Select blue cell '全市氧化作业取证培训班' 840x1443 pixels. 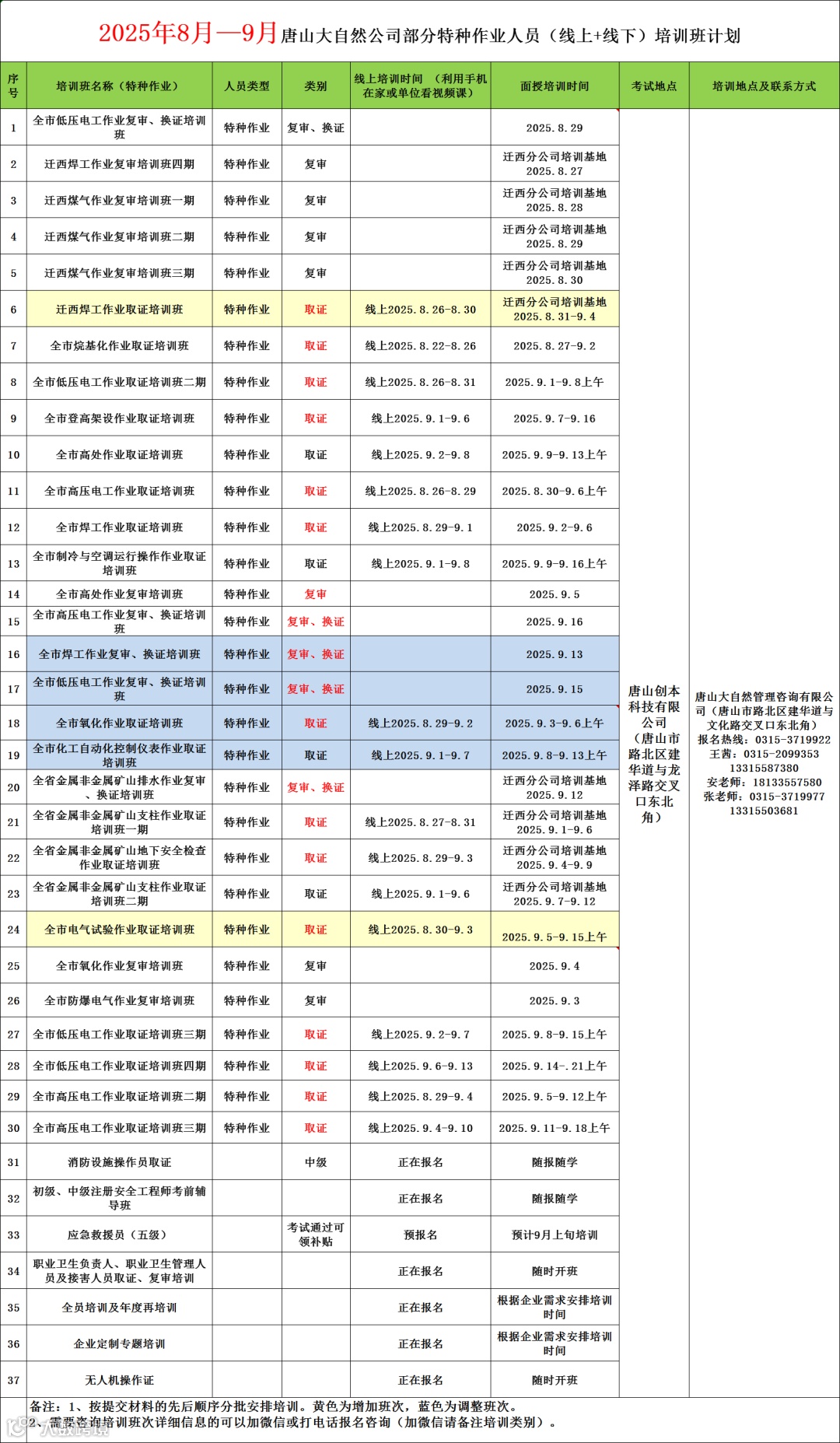(x=119, y=723)
